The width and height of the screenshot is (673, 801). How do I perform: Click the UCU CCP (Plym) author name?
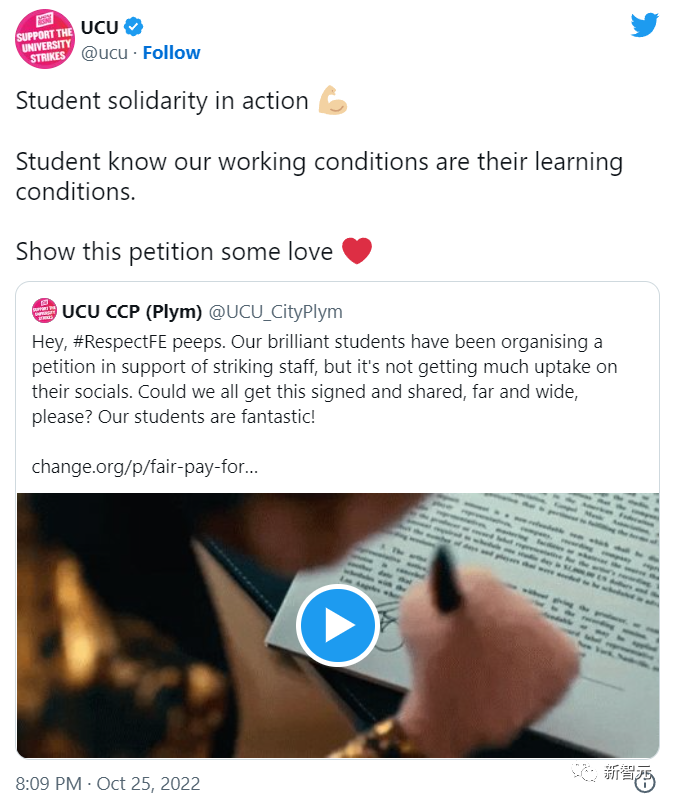pos(132,310)
